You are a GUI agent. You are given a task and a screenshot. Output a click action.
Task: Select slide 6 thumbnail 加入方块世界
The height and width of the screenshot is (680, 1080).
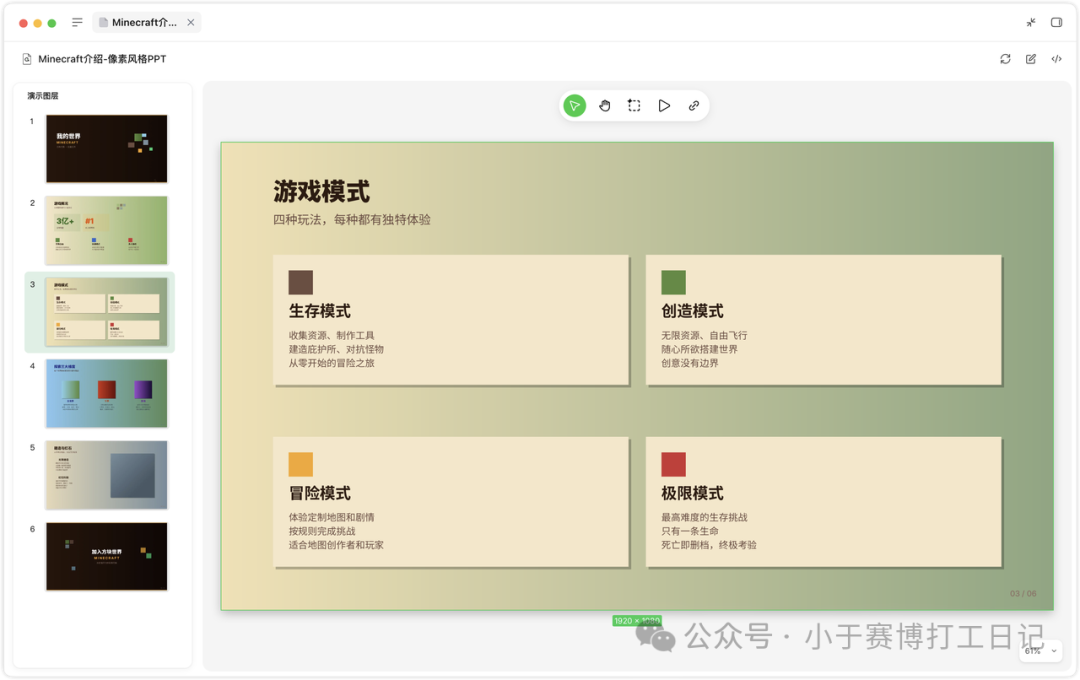[x=107, y=557]
